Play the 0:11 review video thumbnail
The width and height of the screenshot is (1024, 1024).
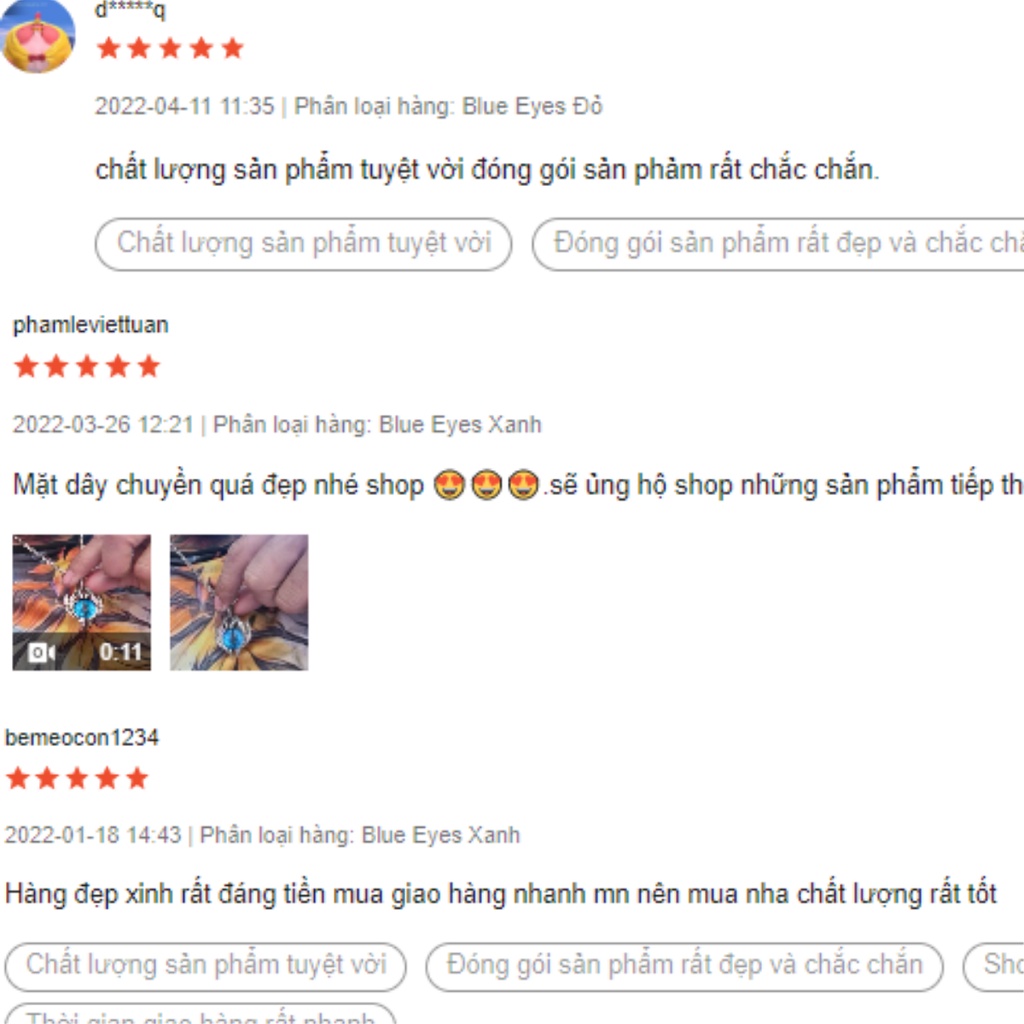pyautogui.click(x=82, y=602)
